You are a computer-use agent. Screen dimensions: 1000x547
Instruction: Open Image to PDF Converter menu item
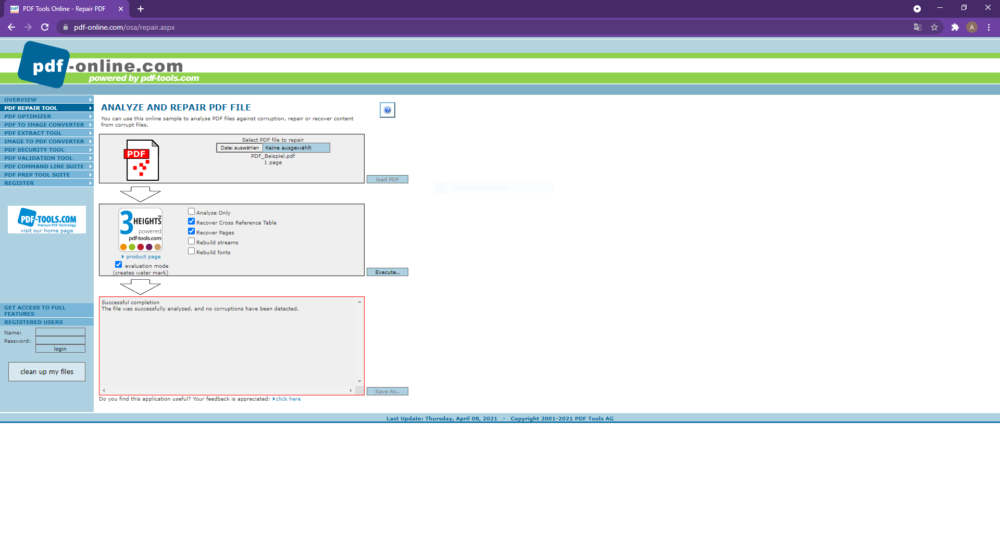point(47,141)
